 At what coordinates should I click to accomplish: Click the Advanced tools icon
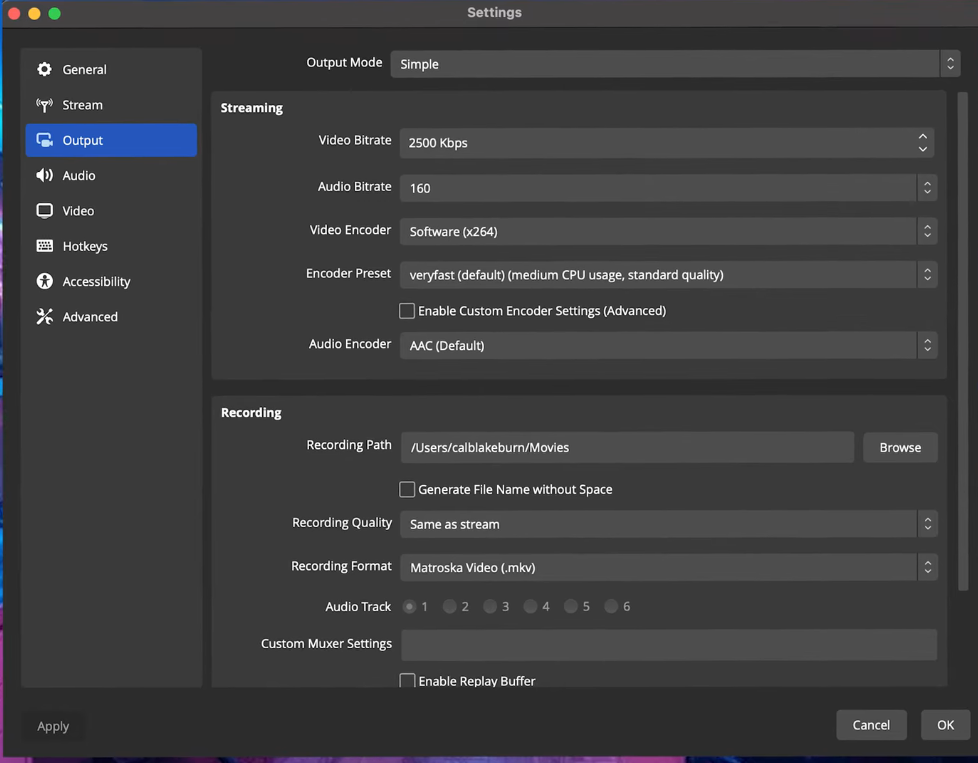pyautogui.click(x=44, y=317)
